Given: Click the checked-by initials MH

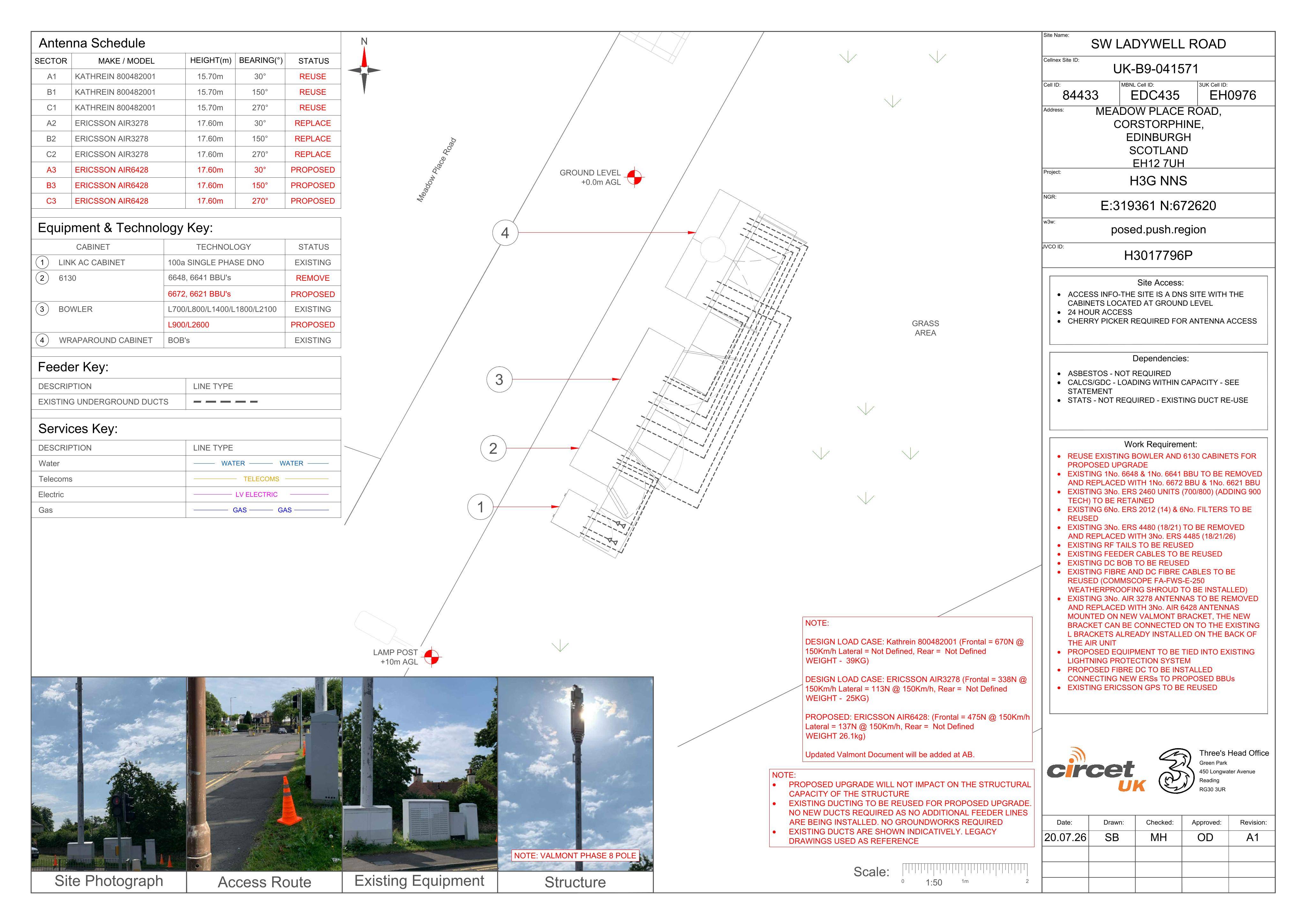Looking at the screenshot, I should point(1158,838).
